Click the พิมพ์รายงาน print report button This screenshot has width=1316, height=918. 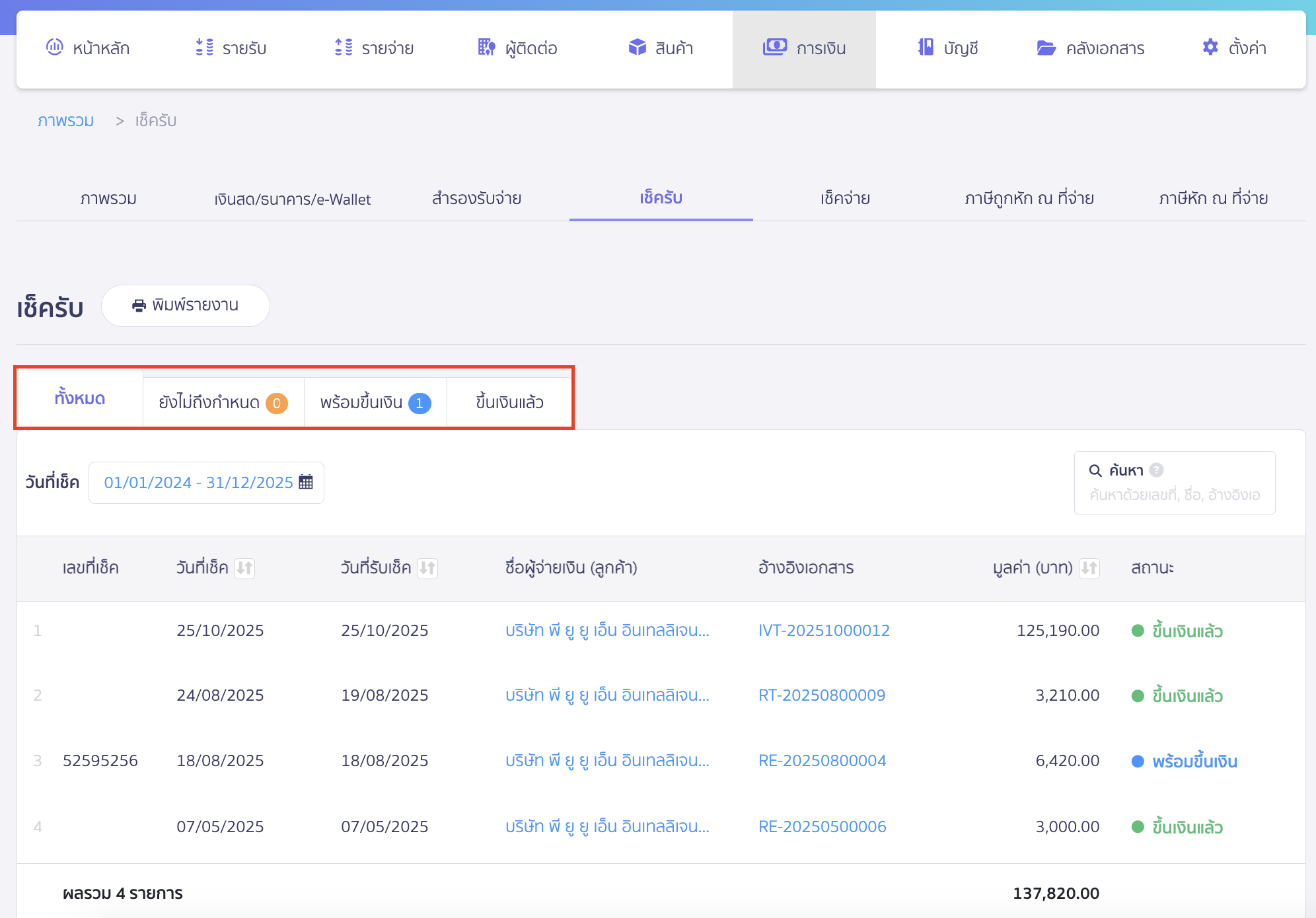coord(185,306)
